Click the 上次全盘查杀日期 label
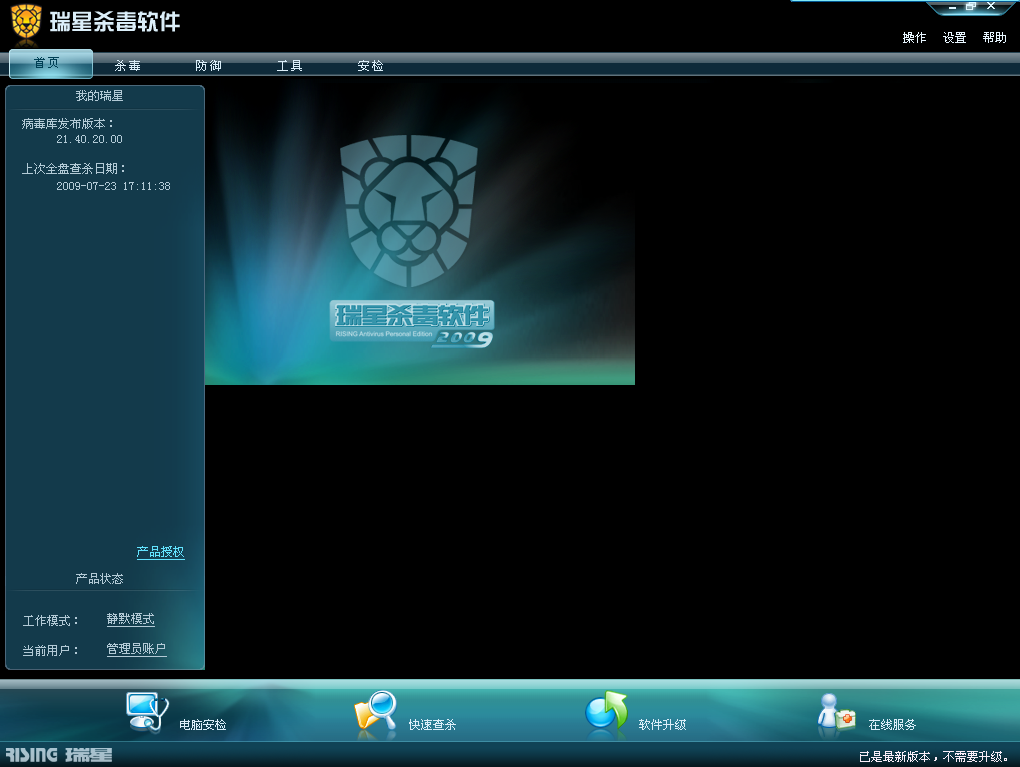 coord(74,168)
